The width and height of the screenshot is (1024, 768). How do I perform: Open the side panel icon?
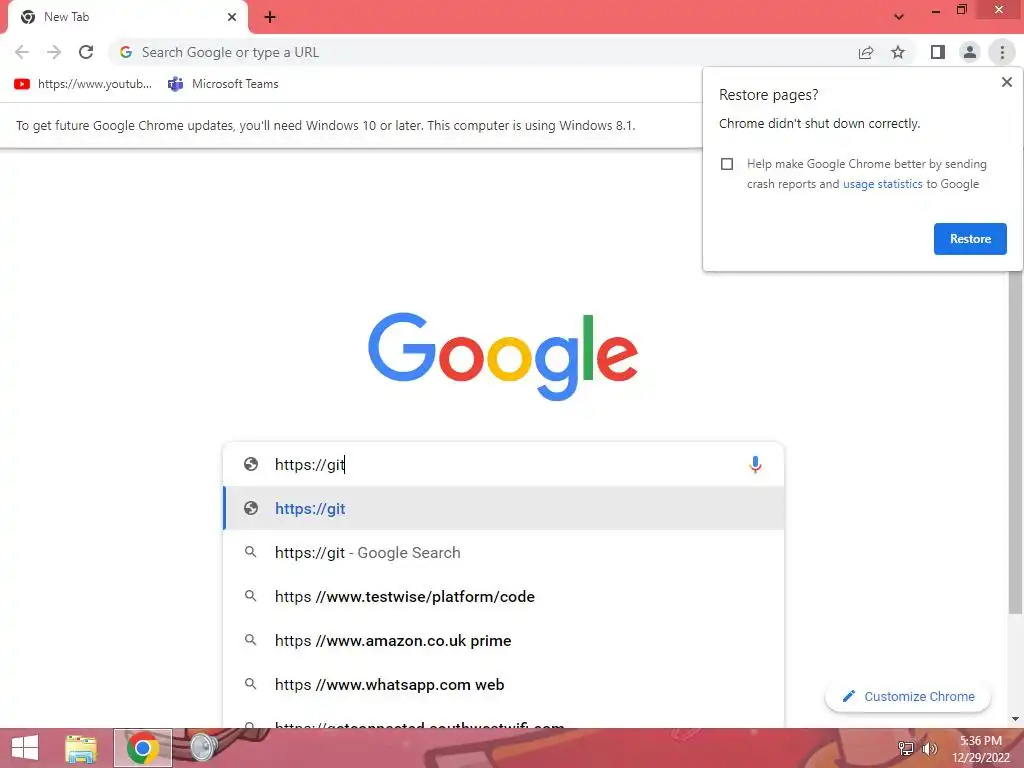tap(938, 52)
